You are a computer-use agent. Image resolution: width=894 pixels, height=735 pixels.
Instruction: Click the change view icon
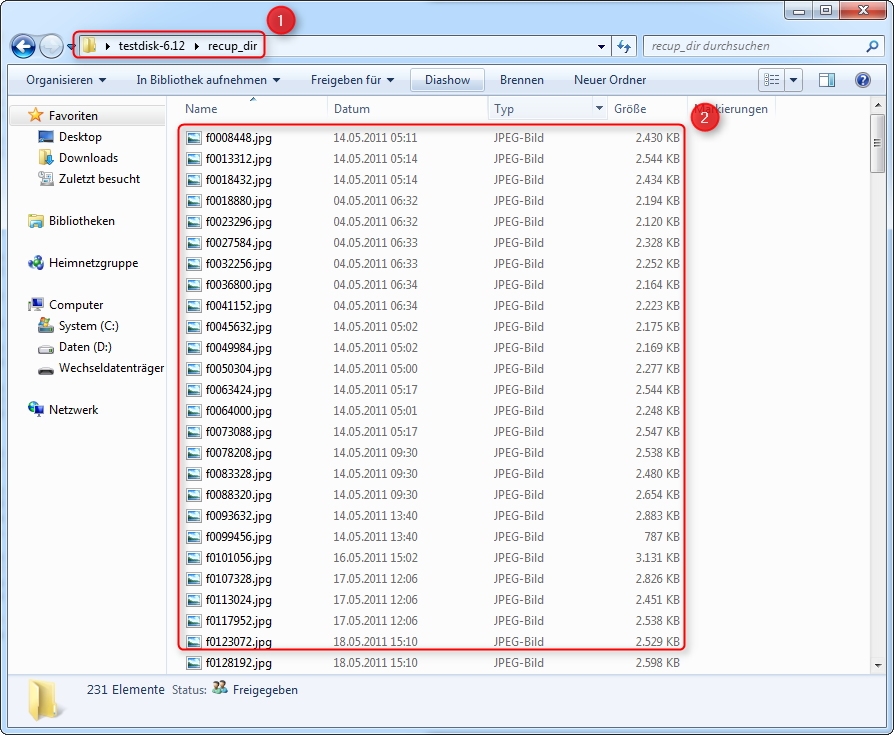tap(771, 80)
